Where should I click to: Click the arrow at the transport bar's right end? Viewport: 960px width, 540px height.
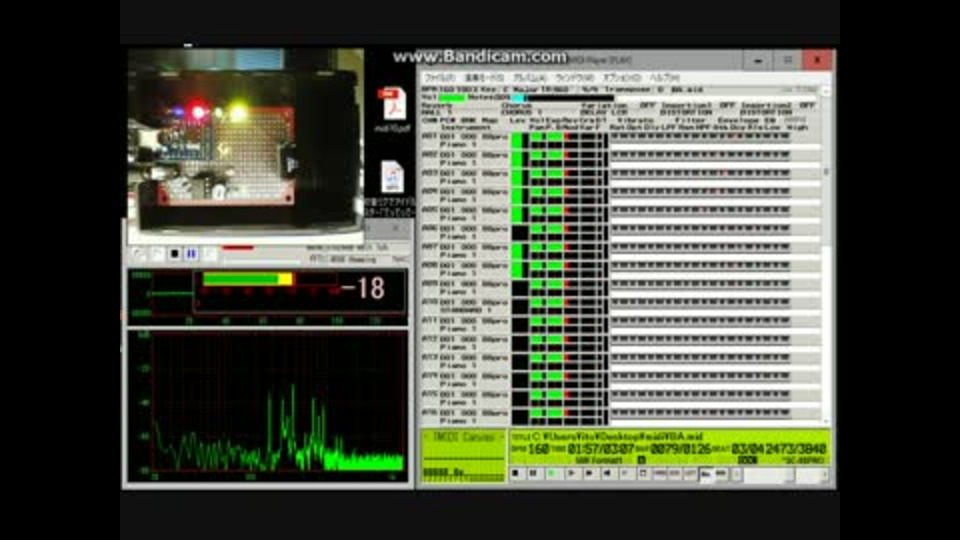[x=824, y=474]
